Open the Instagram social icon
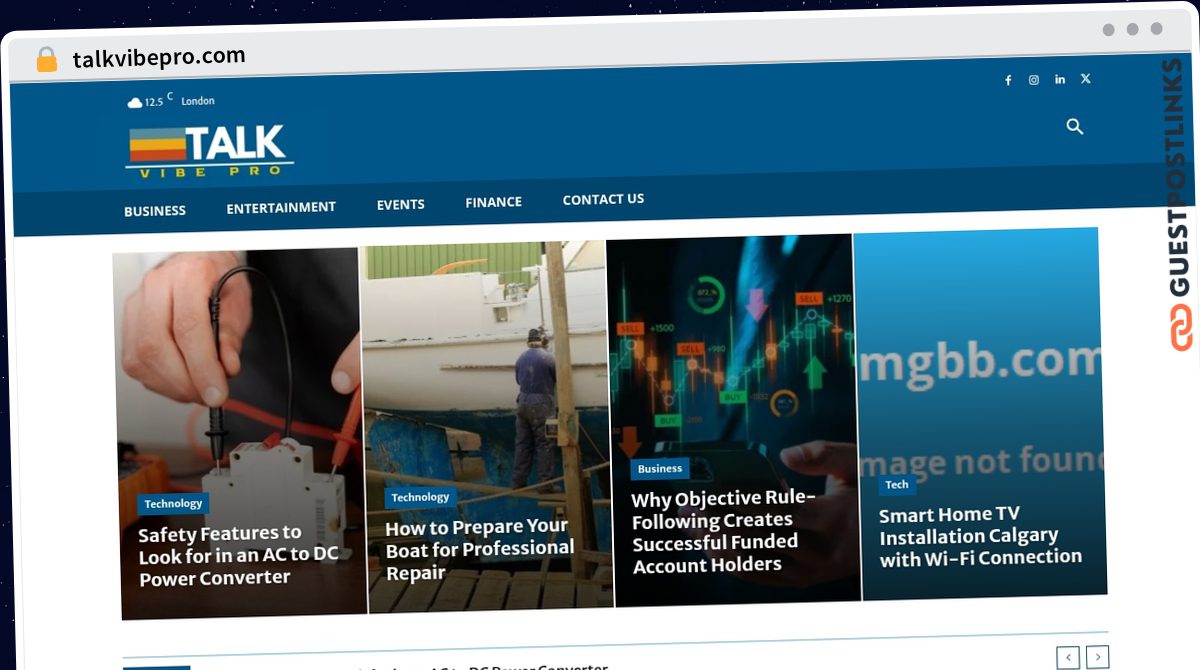The image size is (1200, 670). [x=1034, y=80]
